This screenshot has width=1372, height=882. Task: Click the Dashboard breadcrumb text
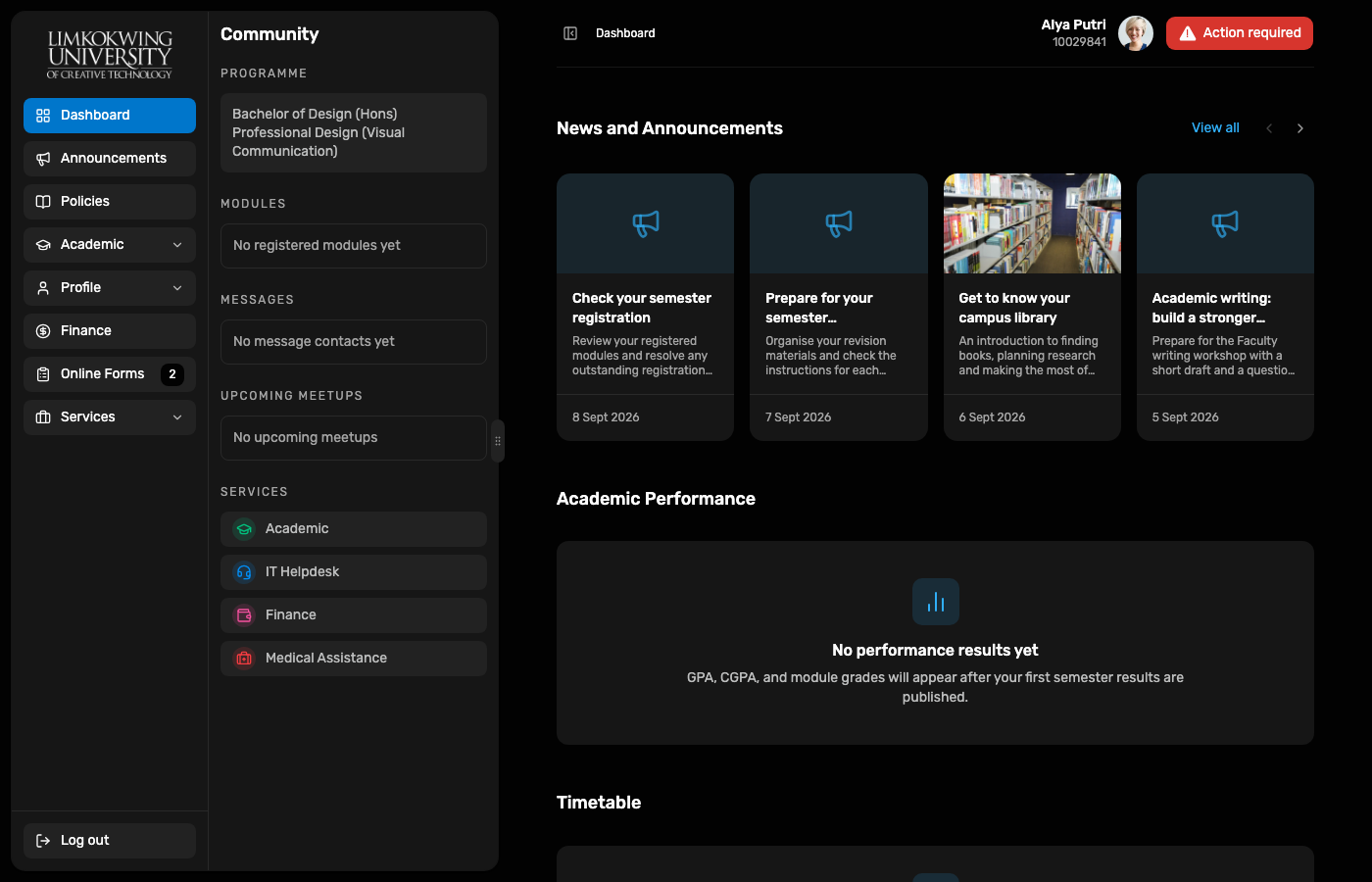tap(625, 33)
